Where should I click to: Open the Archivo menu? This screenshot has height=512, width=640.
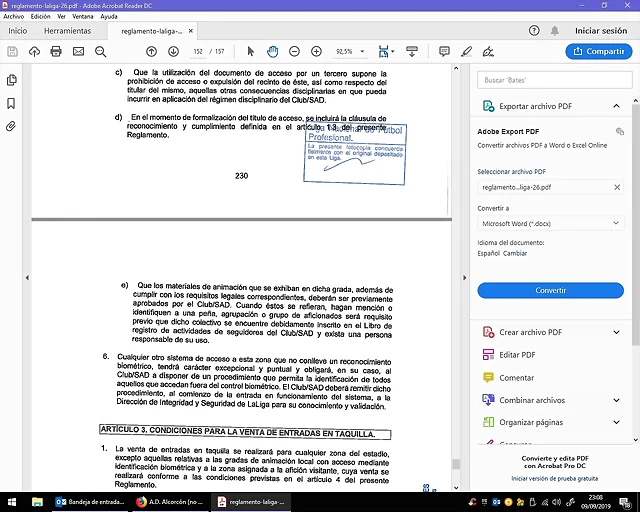[13, 17]
